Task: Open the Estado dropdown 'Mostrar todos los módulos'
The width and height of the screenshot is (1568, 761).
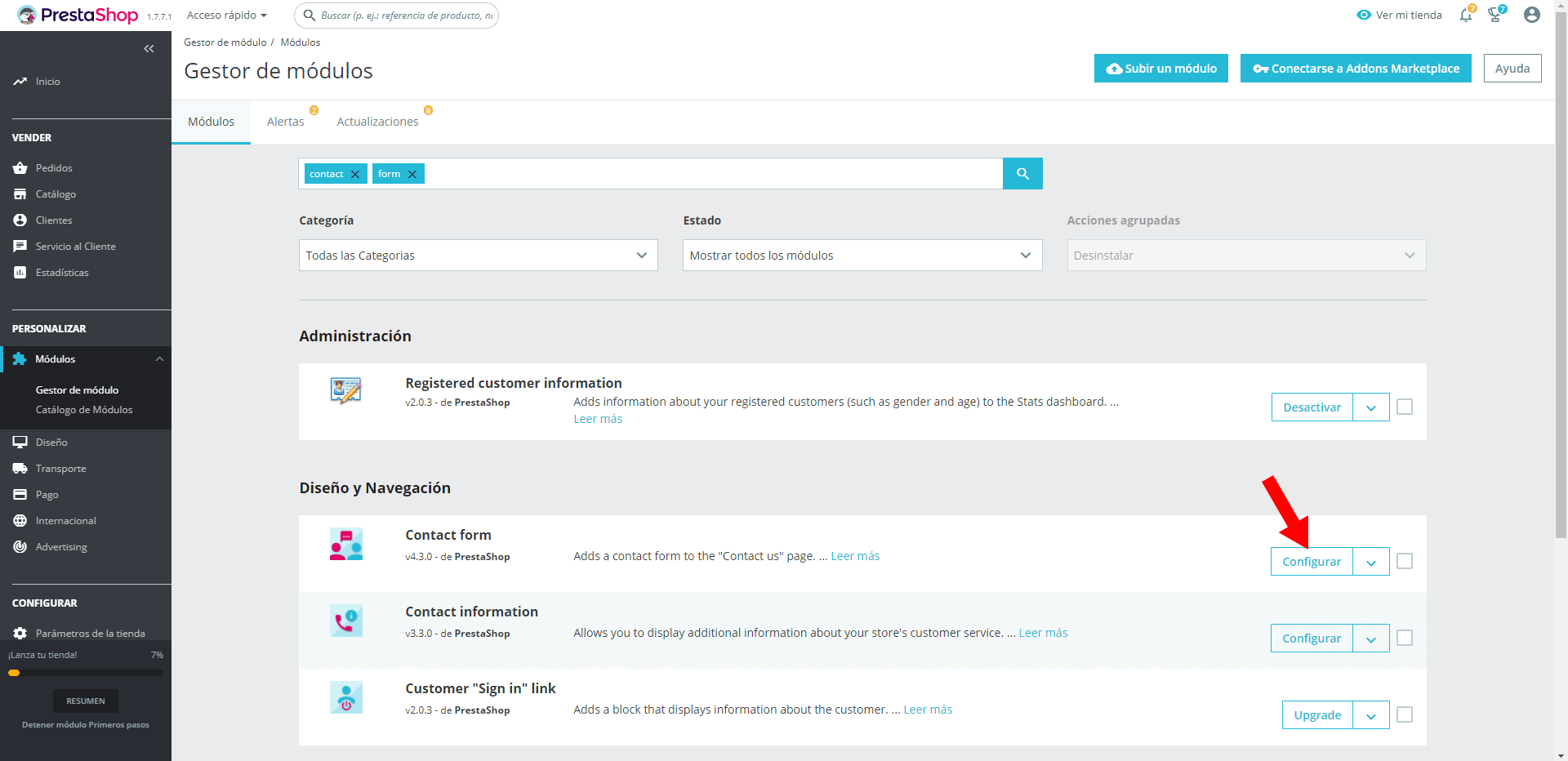Action: [862, 256]
